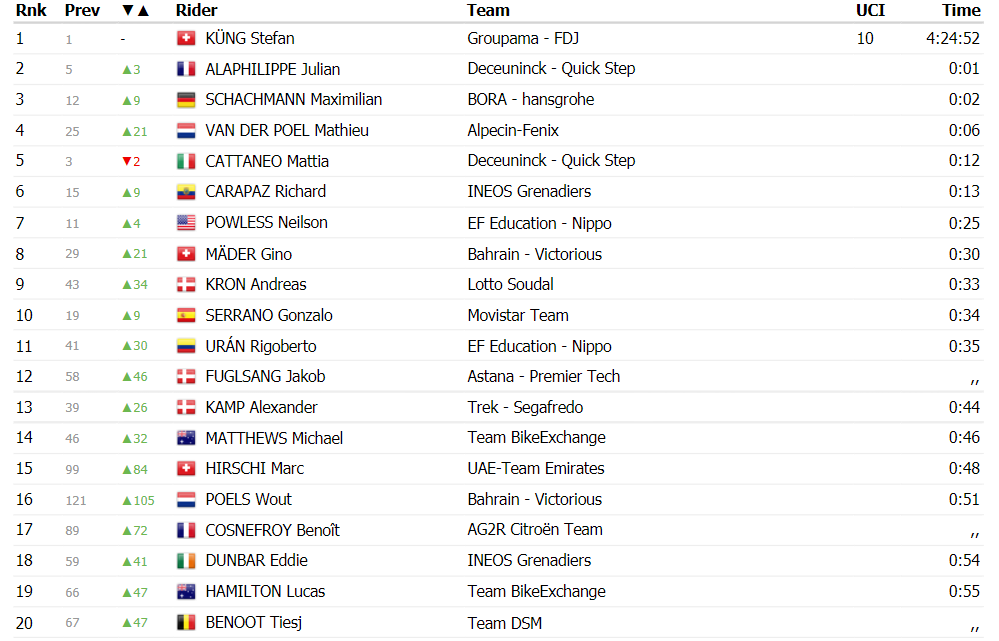Screen dimensions: 999x641
Task: Click the US flag beside POWLESS Neilson
Action: [186, 223]
